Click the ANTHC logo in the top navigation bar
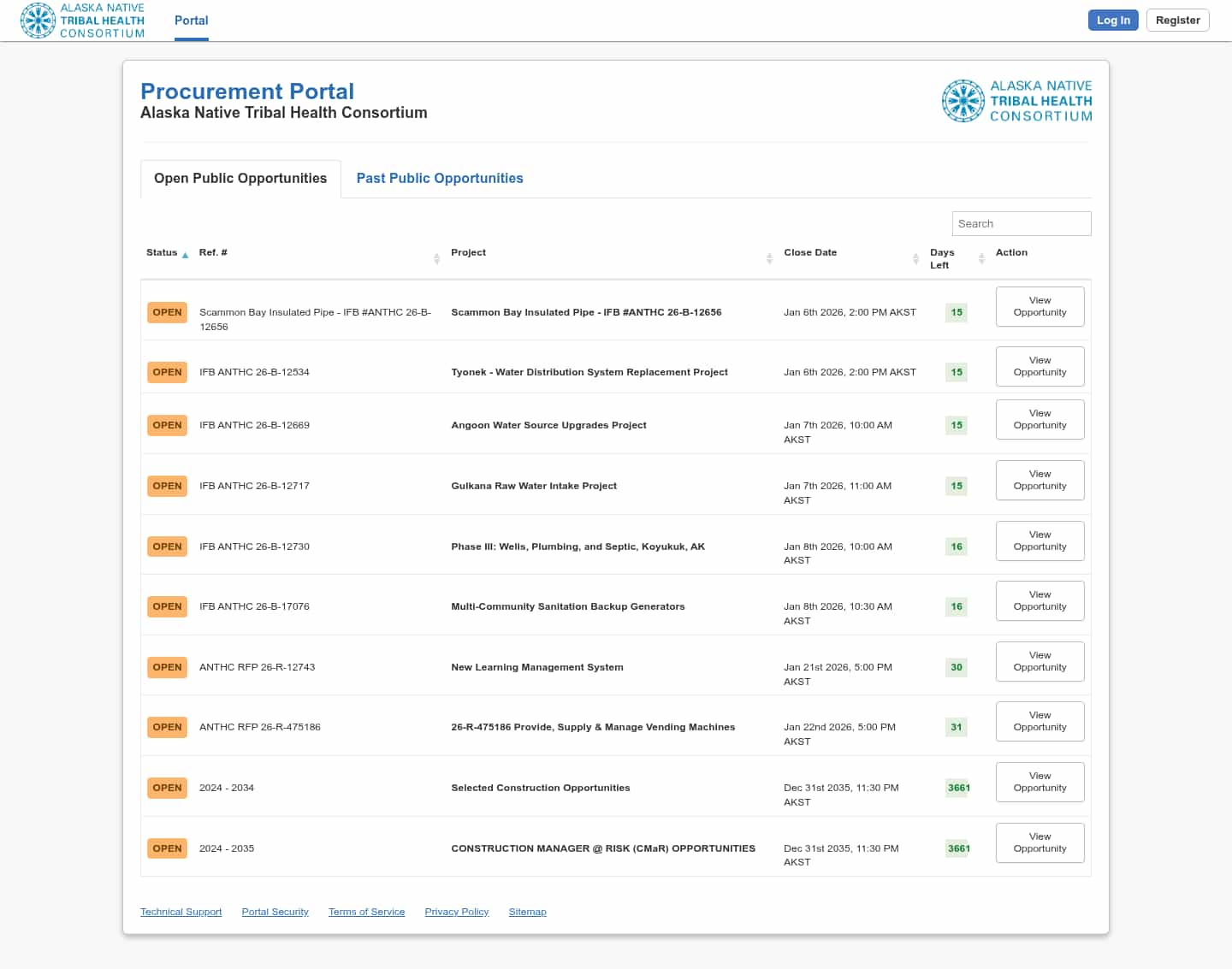This screenshot has width=1232, height=969. click(x=83, y=21)
